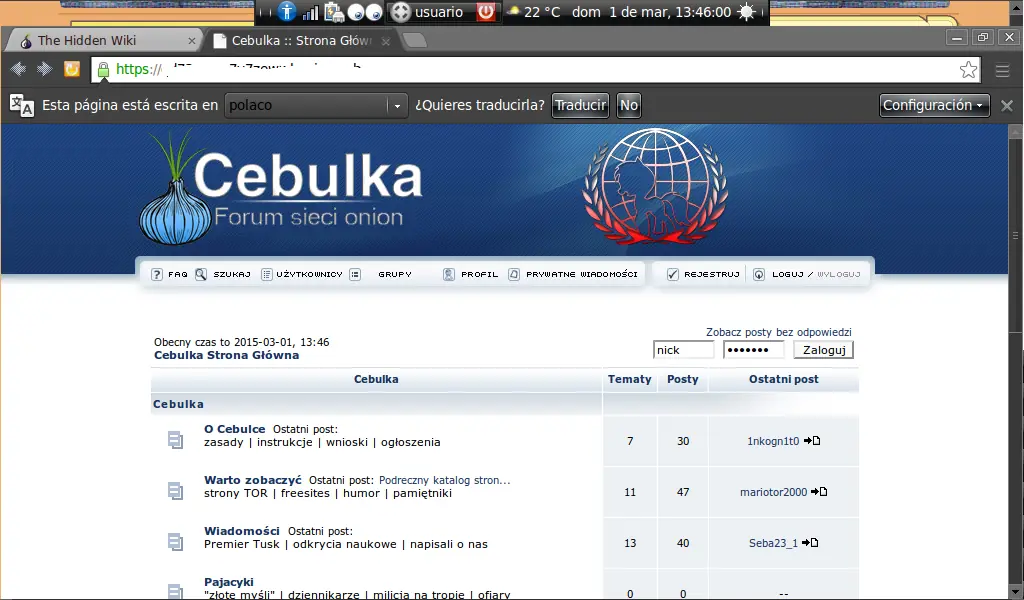1024x600 pixels.
Task: Click the googly eyes applet
Action: click(364, 12)
